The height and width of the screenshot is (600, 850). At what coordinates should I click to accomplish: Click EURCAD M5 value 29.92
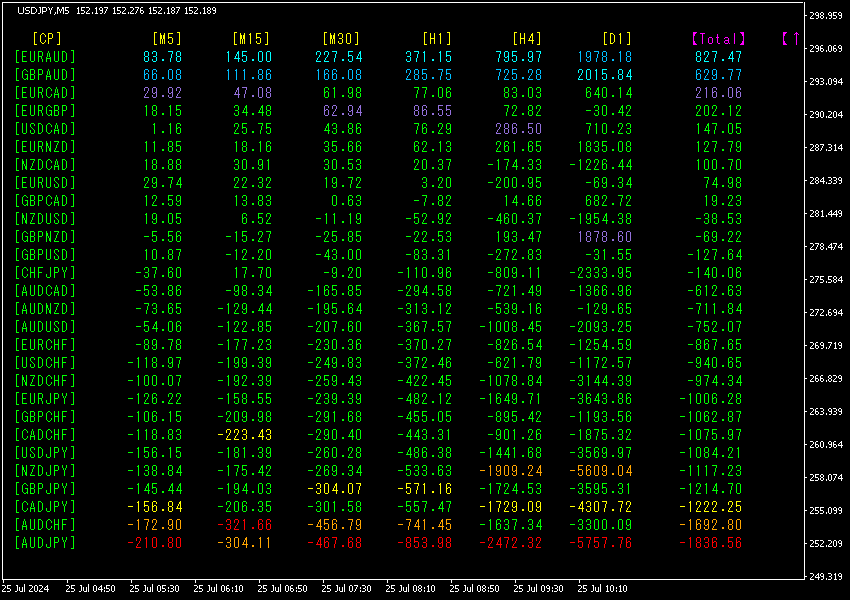click(163, 93)
